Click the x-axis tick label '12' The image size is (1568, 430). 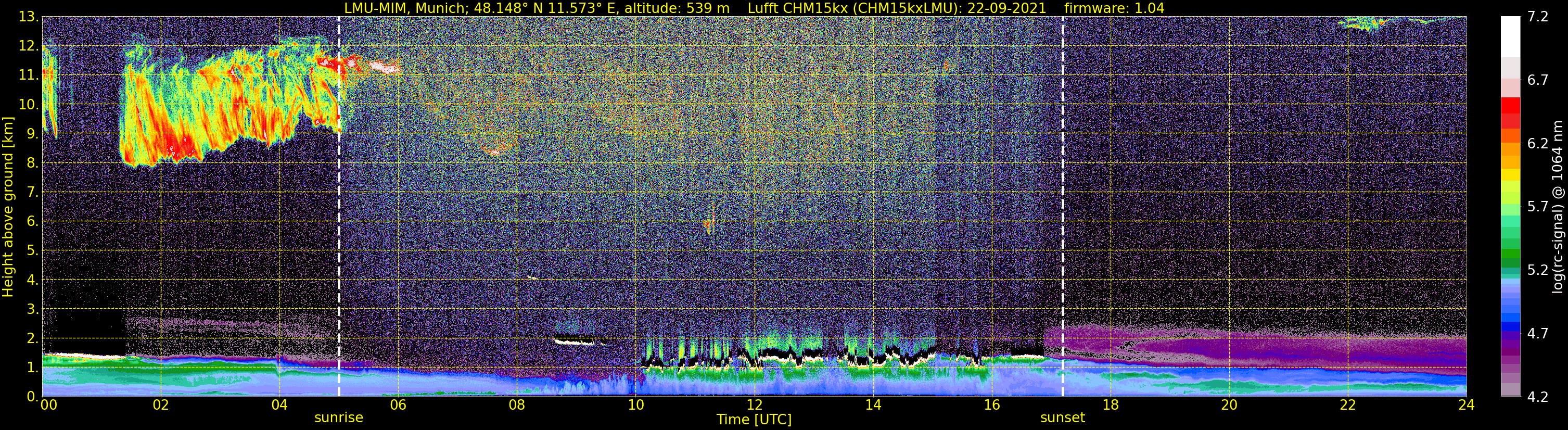(754, 405)
